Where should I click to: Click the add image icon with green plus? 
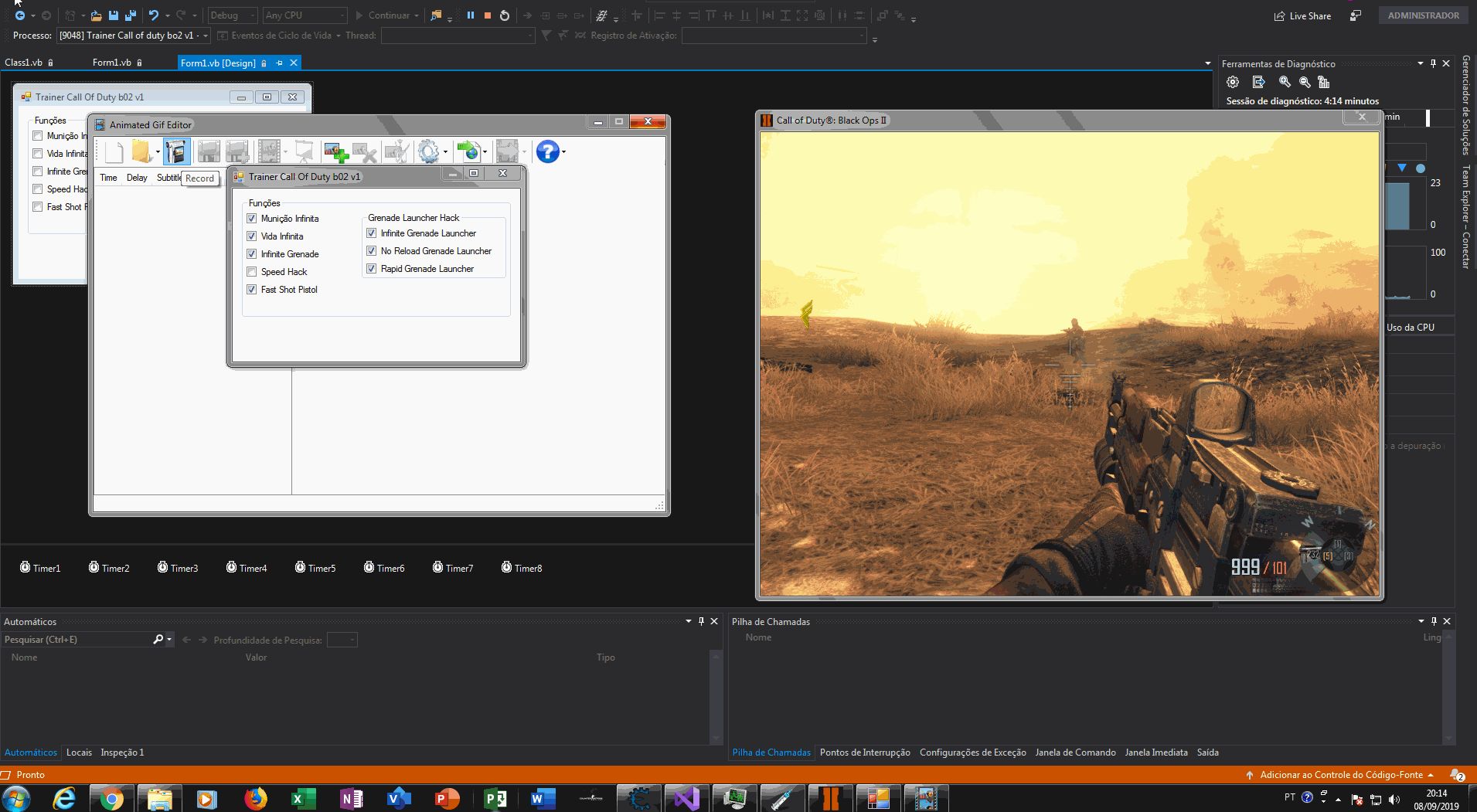pyautogui.click(x=335, y=151)
